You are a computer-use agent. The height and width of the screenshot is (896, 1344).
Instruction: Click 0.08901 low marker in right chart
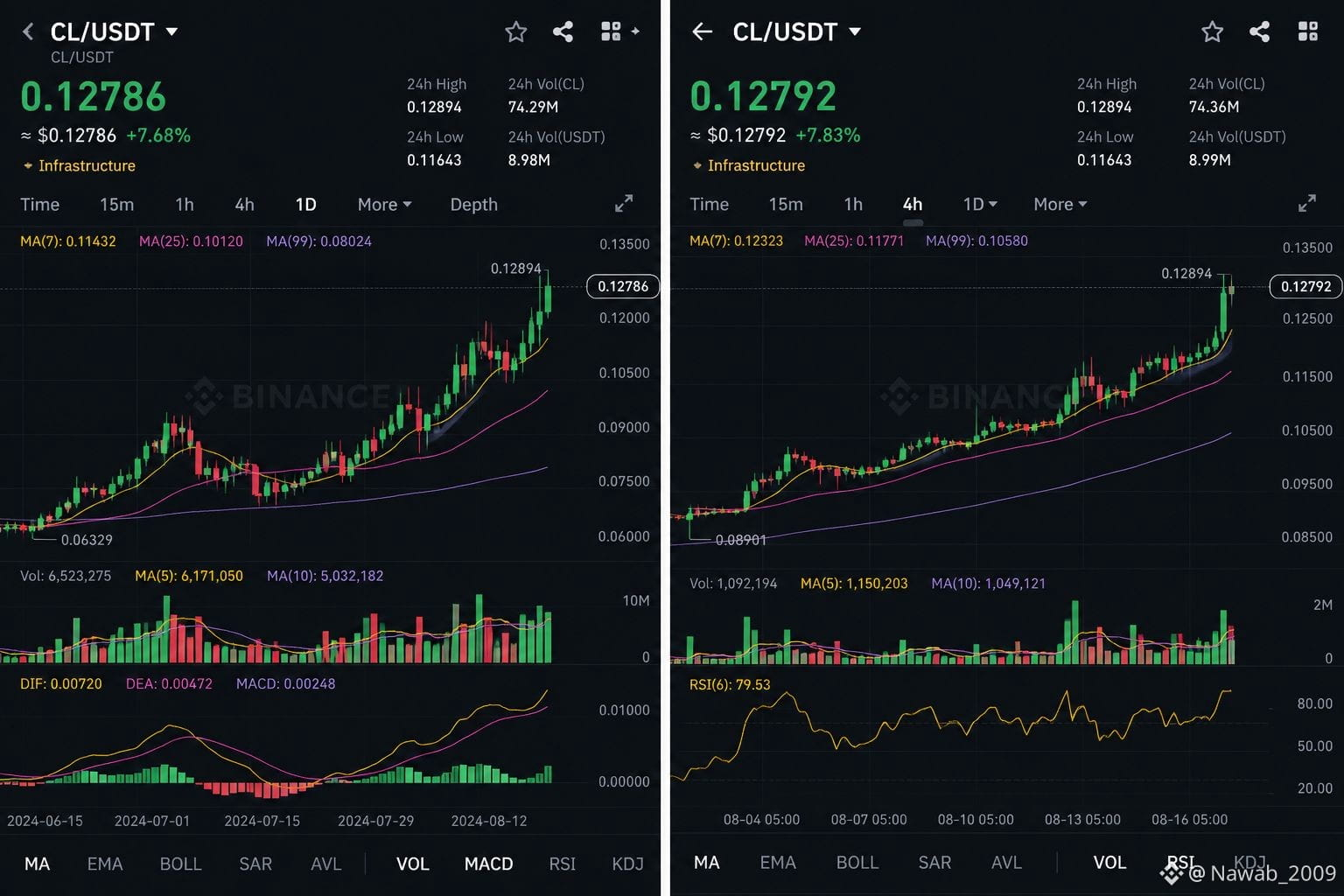pyautogui.click(x=741, y=540)
